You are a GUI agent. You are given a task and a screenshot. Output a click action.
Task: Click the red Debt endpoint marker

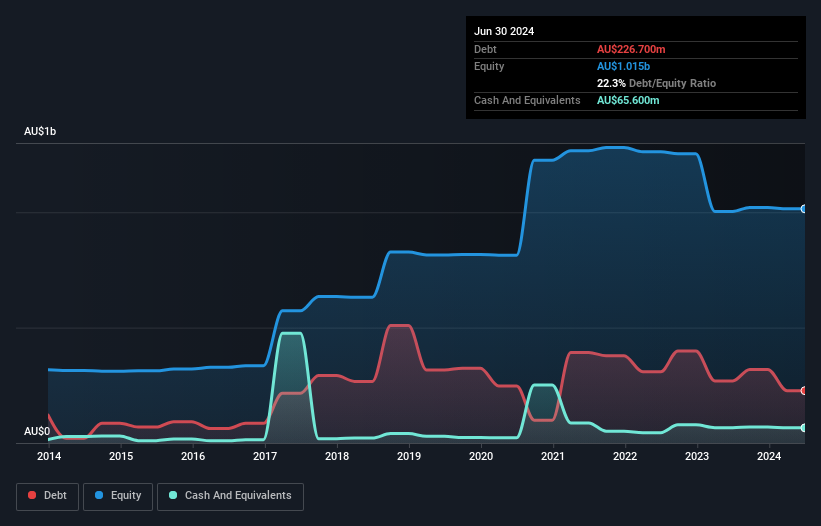point(804,390)
